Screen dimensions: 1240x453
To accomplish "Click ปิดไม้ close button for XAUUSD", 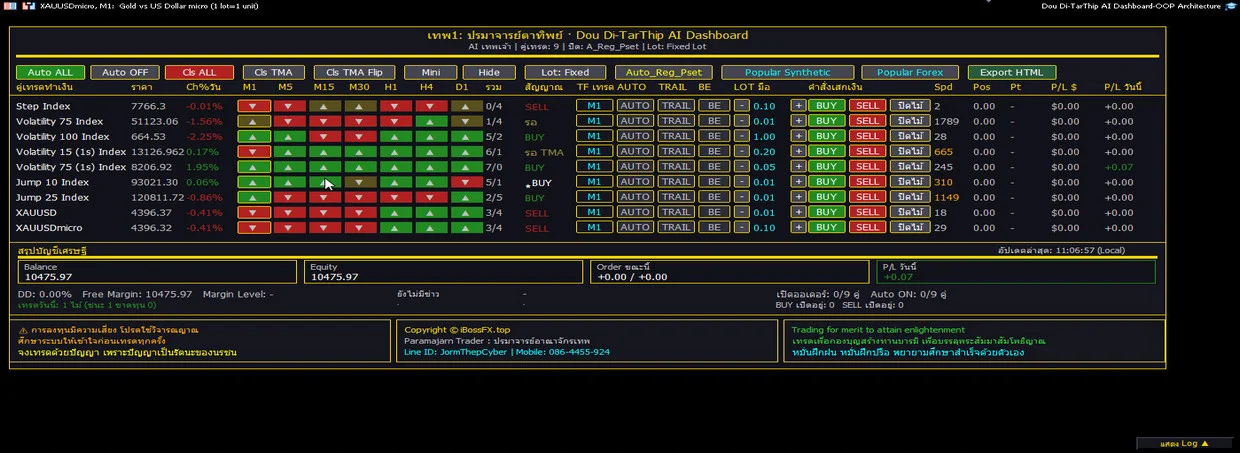I will 909,212.
